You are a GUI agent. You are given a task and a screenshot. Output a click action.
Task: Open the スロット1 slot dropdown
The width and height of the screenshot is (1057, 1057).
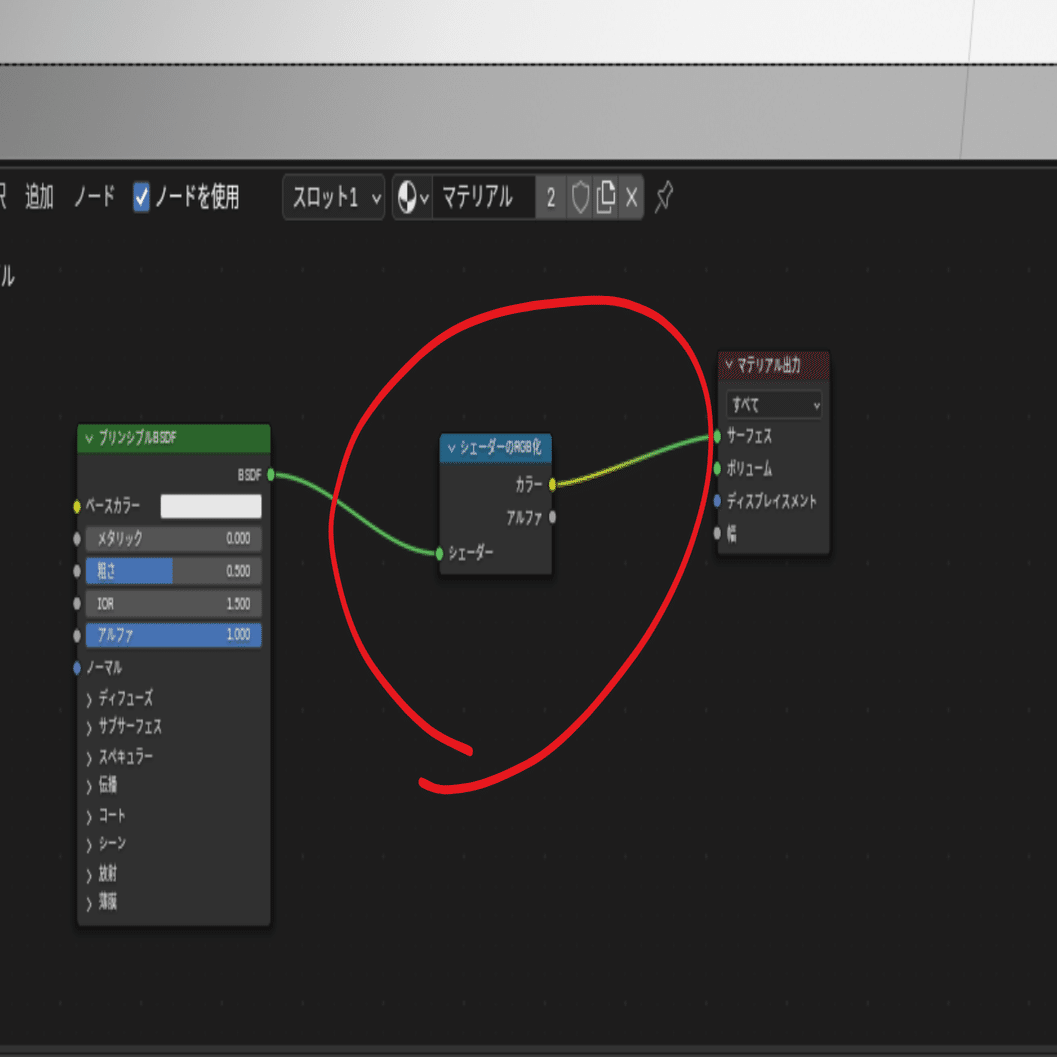point(334,198)
